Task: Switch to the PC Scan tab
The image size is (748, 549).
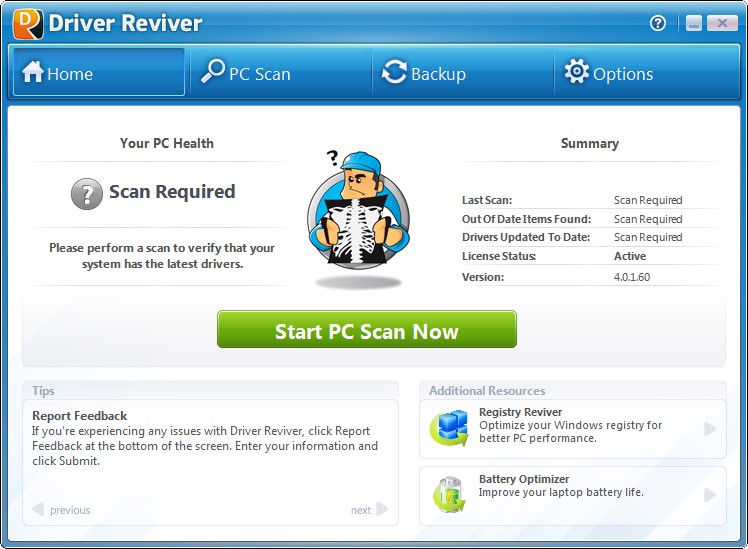Action: coord(280,73)
